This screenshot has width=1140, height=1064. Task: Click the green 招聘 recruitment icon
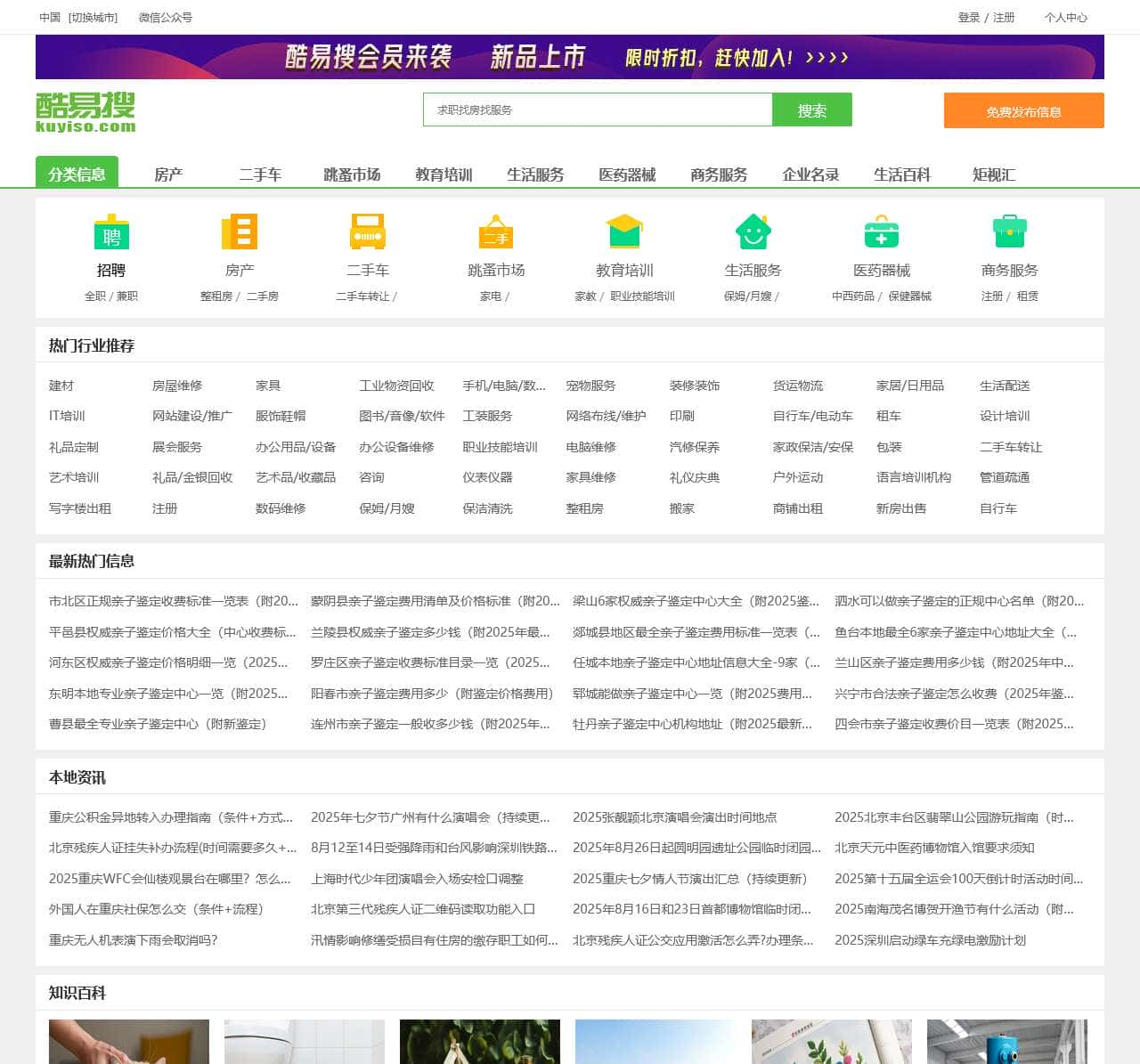tap(111, 232)
